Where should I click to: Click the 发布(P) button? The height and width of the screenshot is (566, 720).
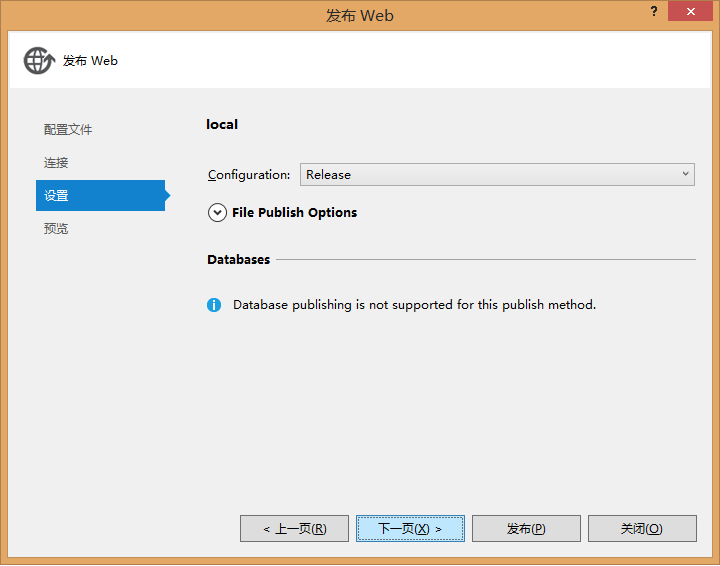[526, 528]
